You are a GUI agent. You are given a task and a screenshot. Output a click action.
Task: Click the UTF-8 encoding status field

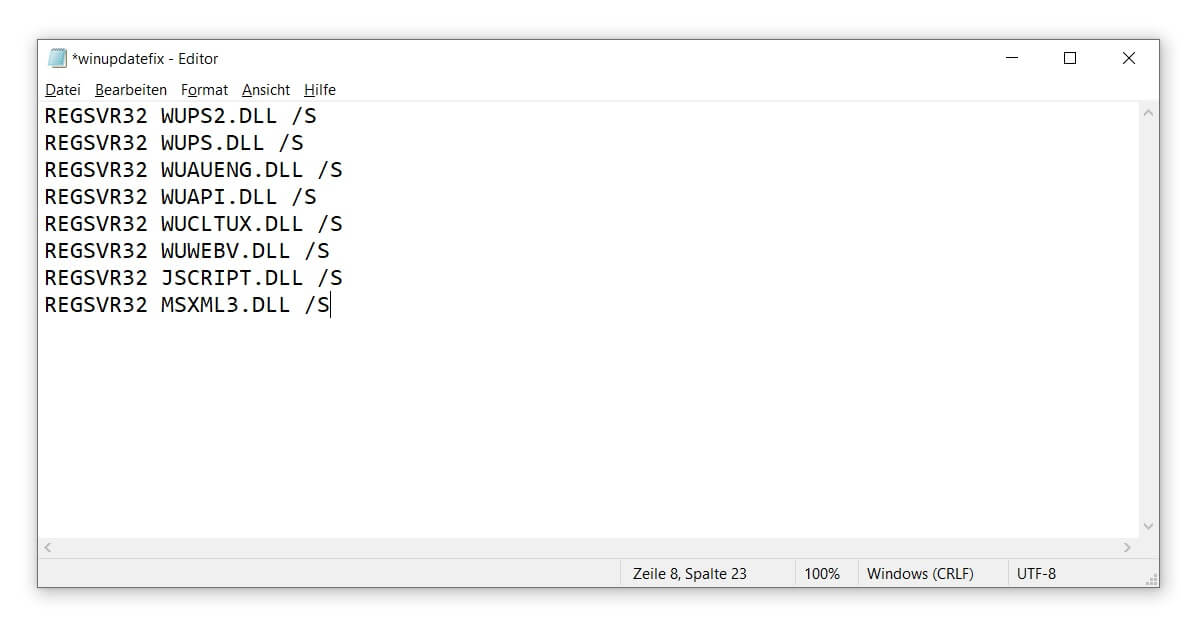pyautogui.click(x=1036, y=574)
